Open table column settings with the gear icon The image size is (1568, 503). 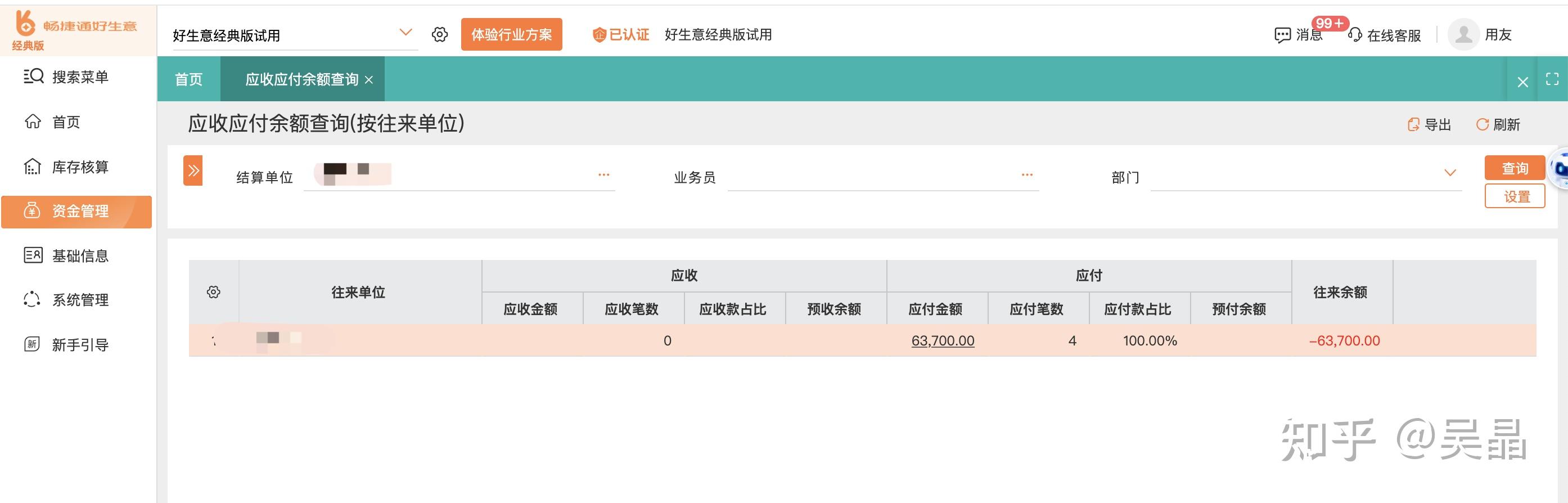pos(214,293)
